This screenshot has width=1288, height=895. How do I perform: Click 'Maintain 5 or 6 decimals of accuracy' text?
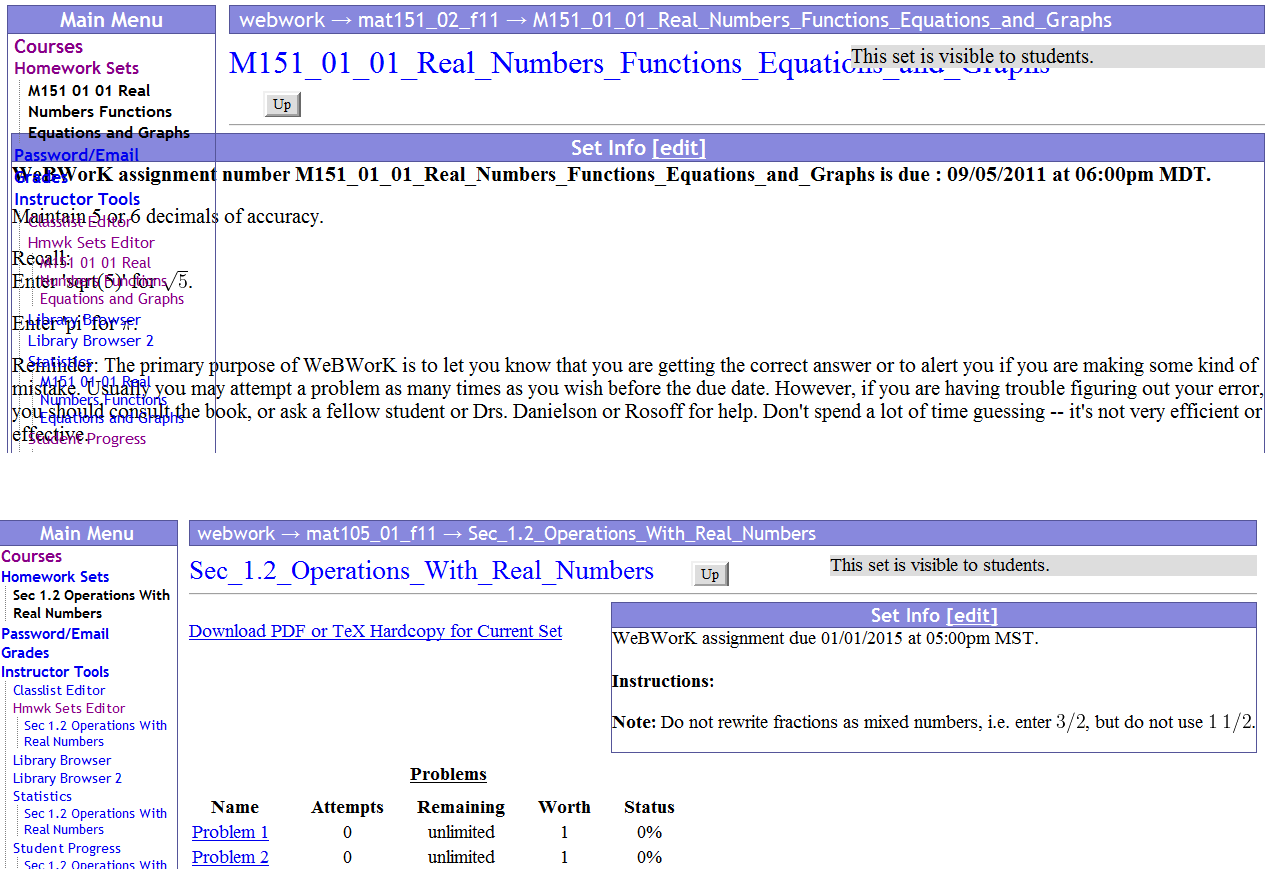coord(168,216)
